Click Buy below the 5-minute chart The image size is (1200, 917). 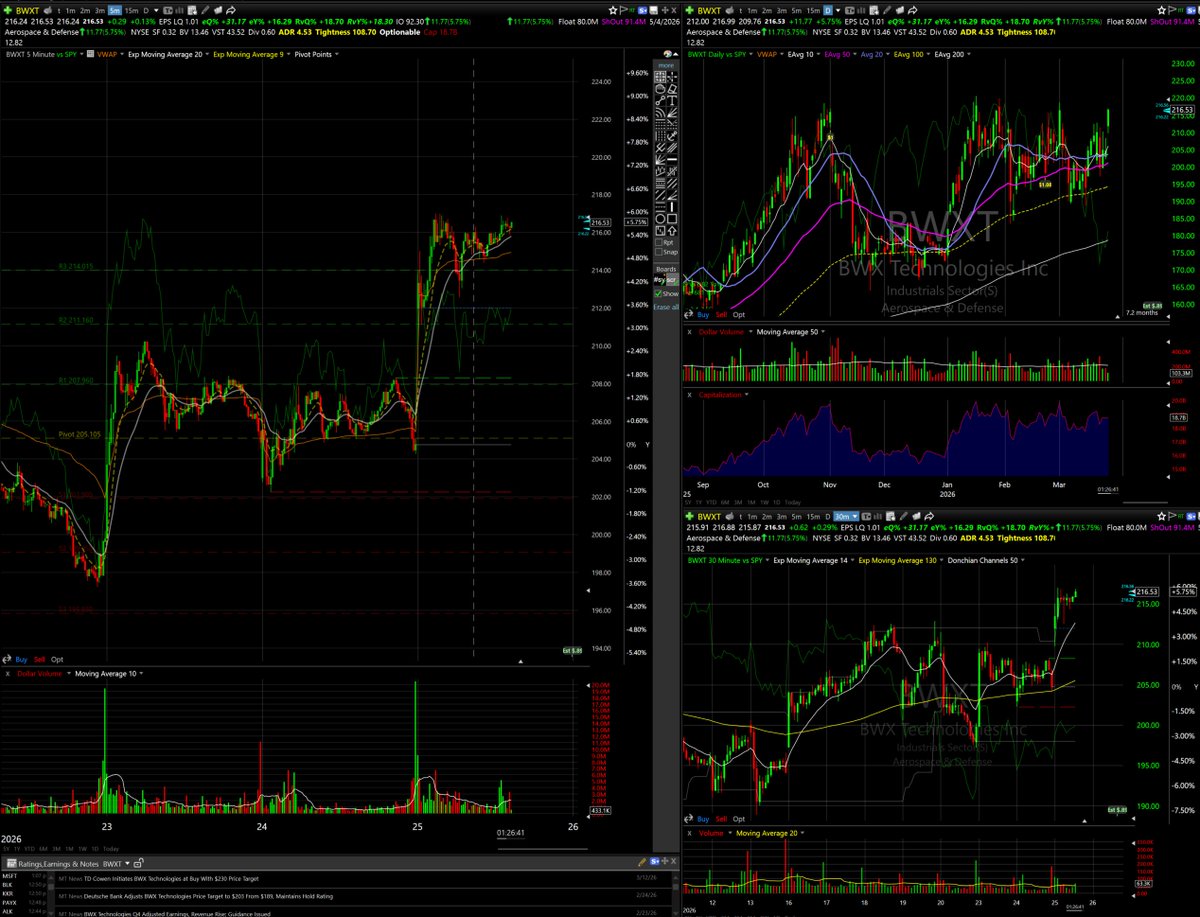[x=21, y=660]
